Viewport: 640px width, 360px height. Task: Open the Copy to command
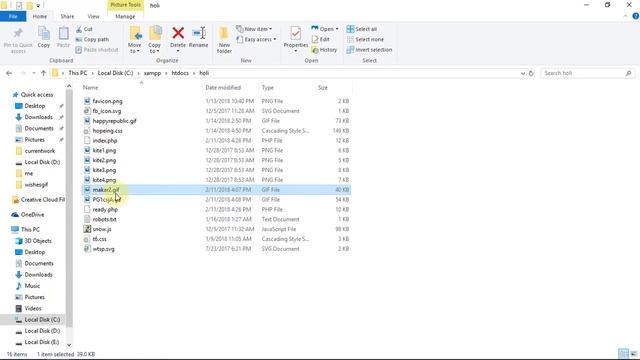click(x=155, y=40)
